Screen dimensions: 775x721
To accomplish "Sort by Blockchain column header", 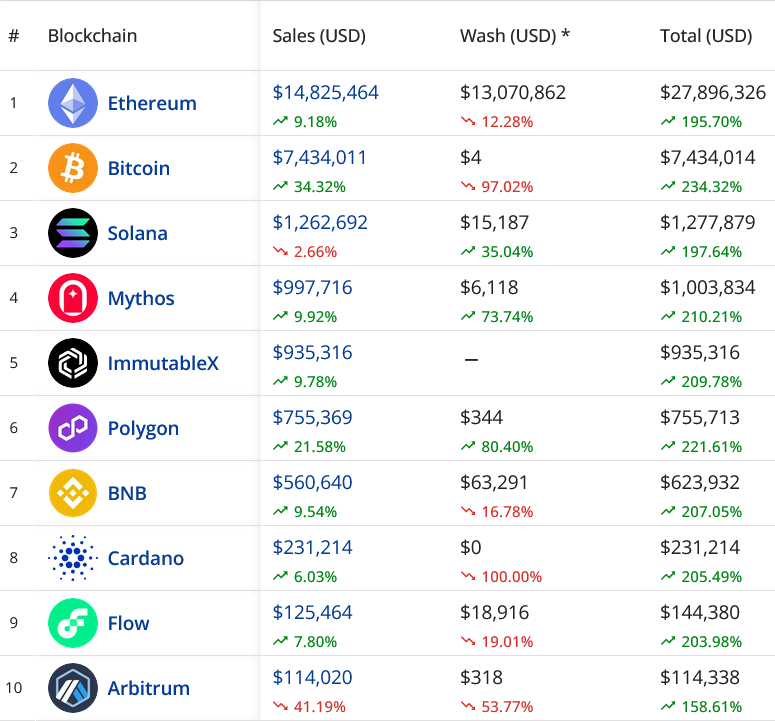I will (92, 36).
